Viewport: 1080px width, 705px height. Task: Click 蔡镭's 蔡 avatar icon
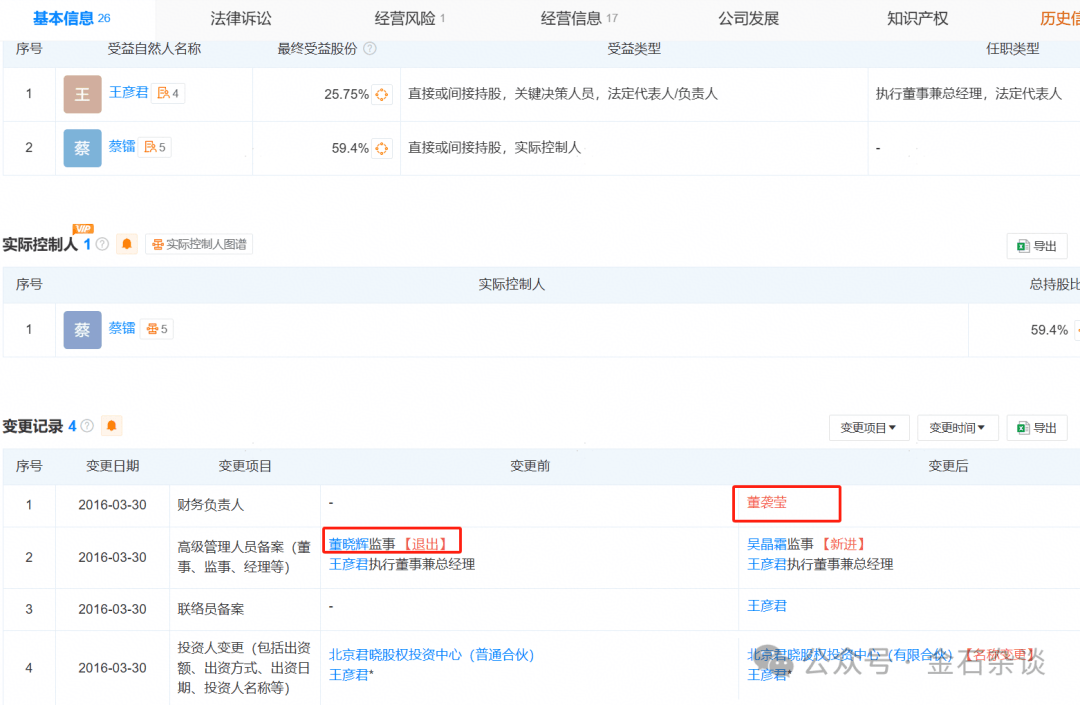[x=81, y=148]
